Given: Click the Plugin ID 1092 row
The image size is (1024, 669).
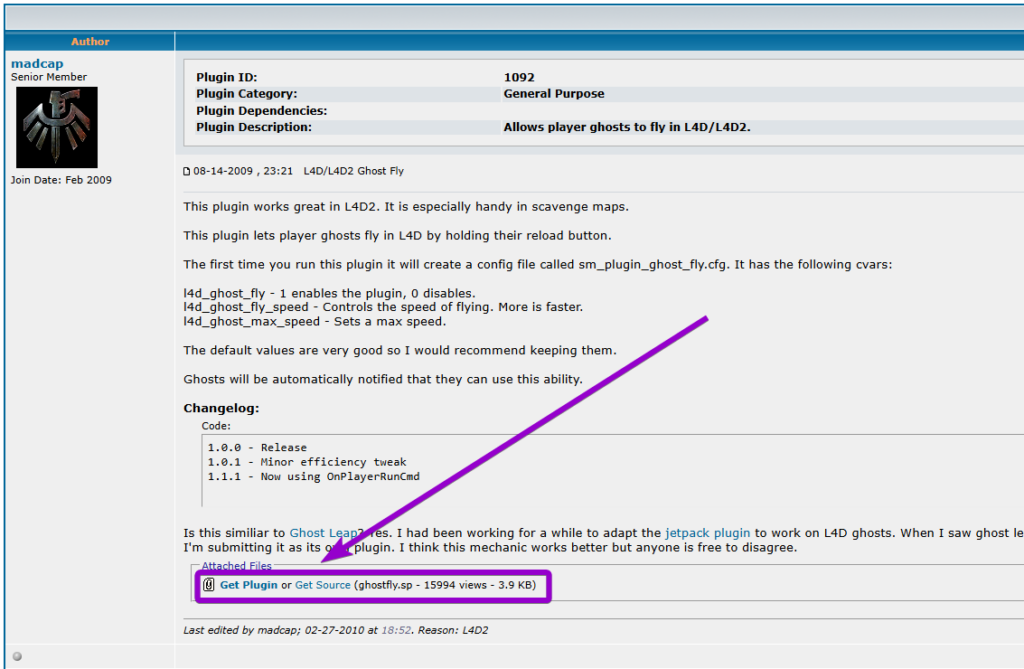Looking at the screenshot, I should tap(450, 76).
